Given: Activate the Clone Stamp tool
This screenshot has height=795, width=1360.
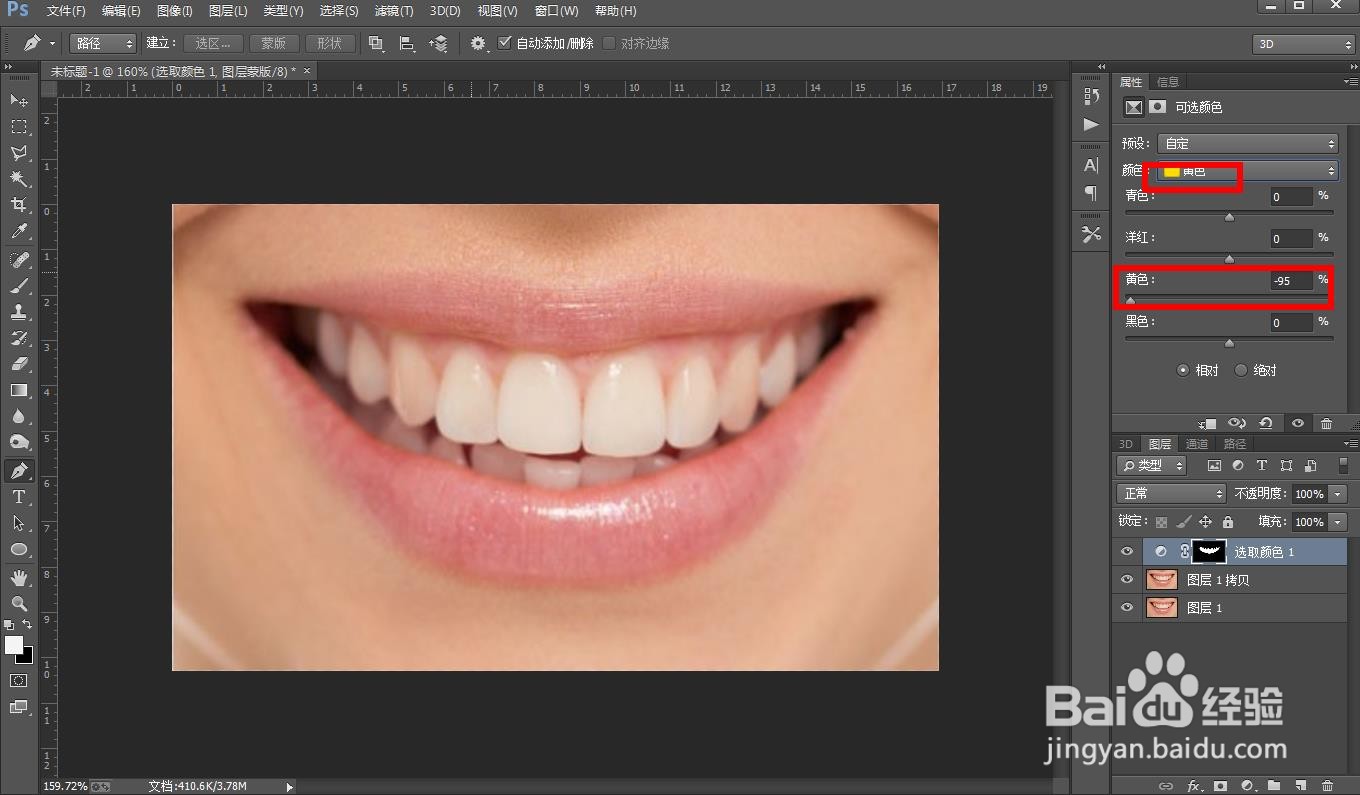Looking at the screenshot, I should tap(19, 312).
